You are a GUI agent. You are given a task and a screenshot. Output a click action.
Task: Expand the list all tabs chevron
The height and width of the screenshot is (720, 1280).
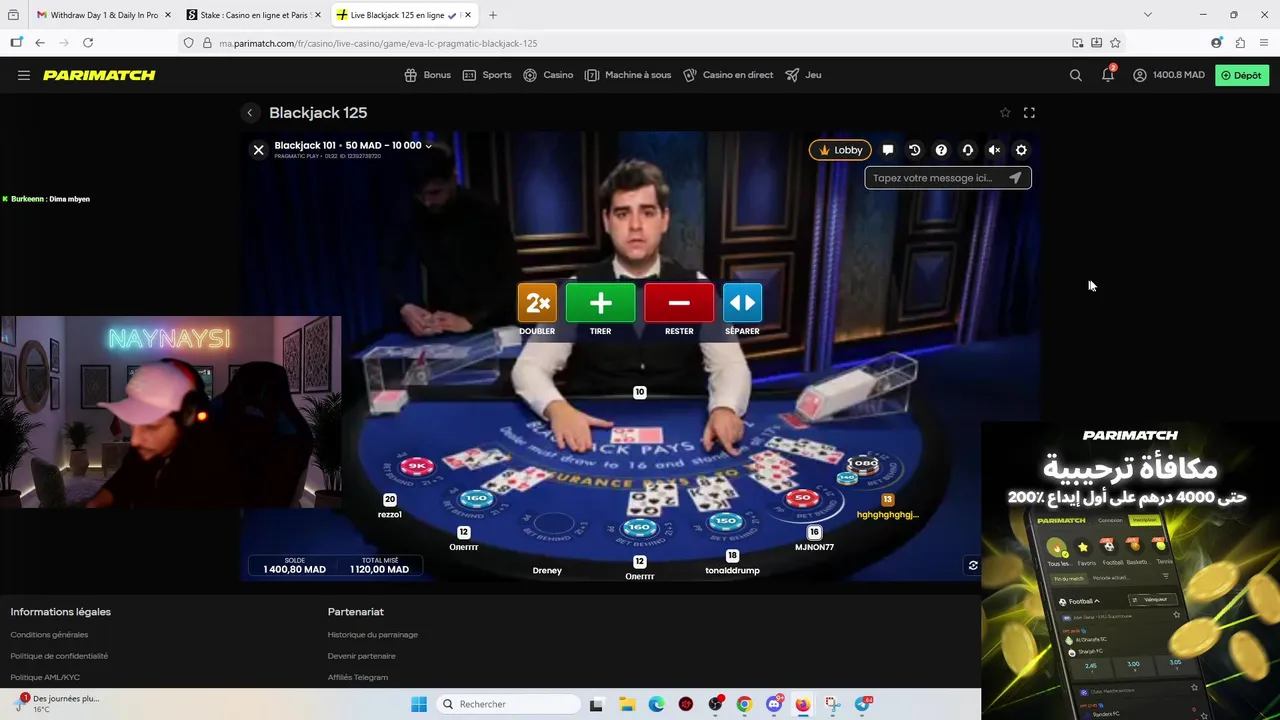tap(1147, 15)
